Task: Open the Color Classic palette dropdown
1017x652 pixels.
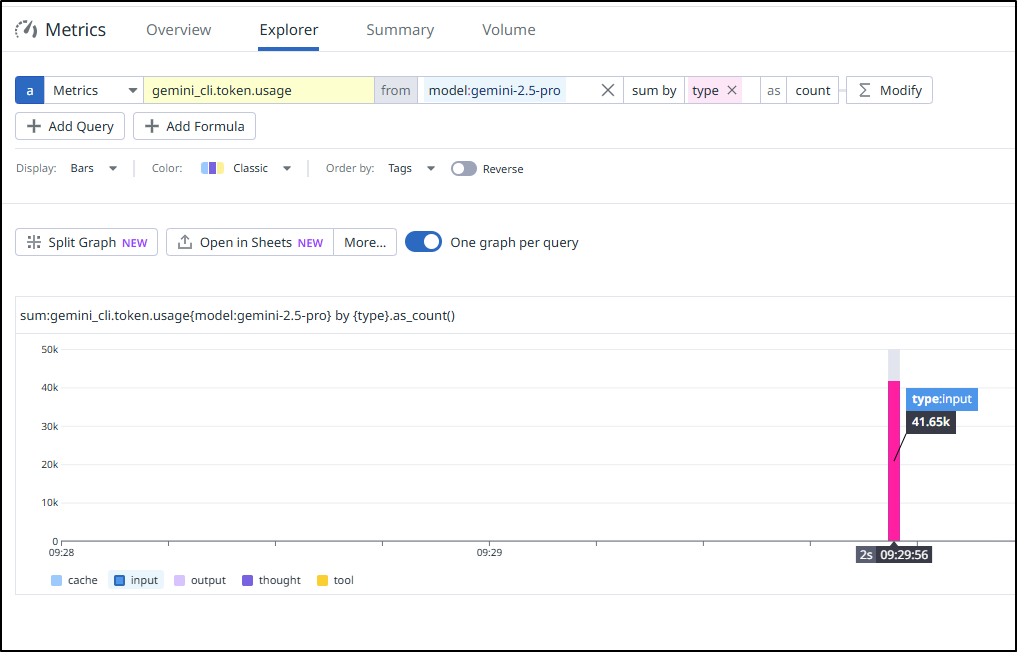Action: [x=246, y=169]
